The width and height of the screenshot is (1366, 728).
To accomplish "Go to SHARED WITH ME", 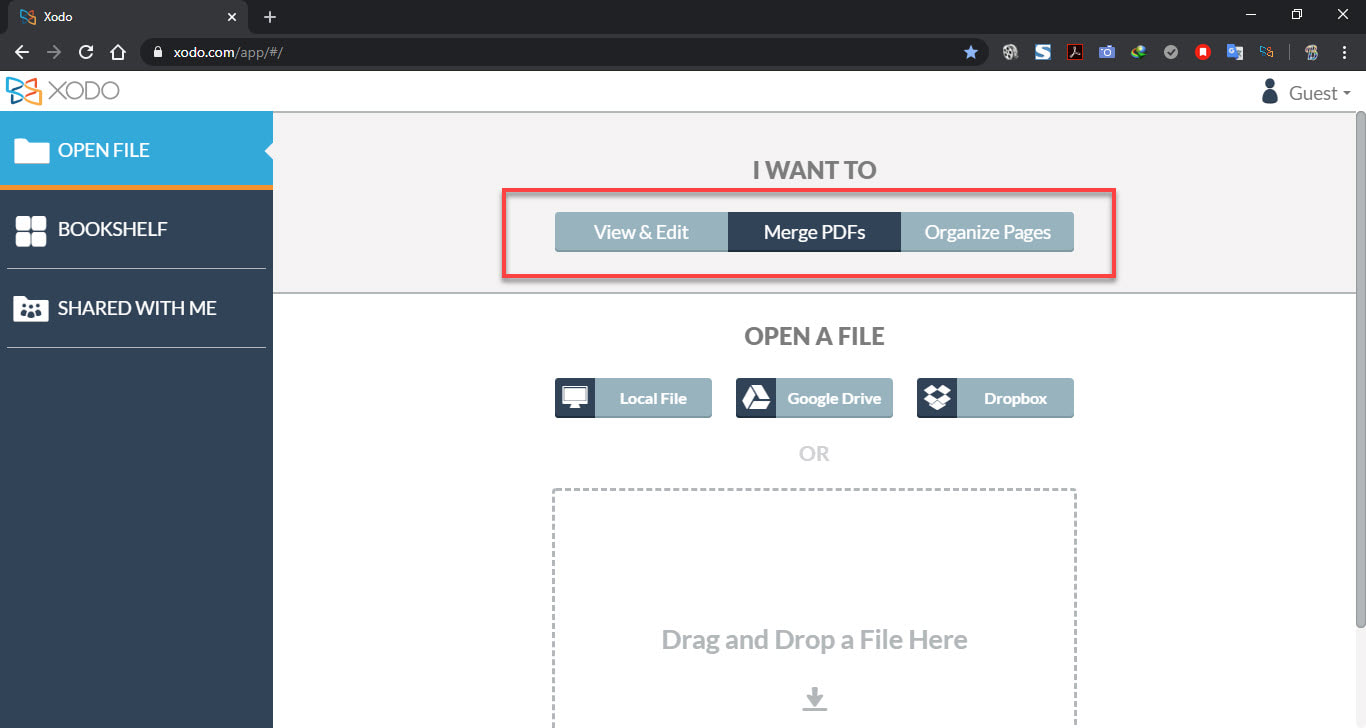I will pyautogui.click(x=136, y=308).
